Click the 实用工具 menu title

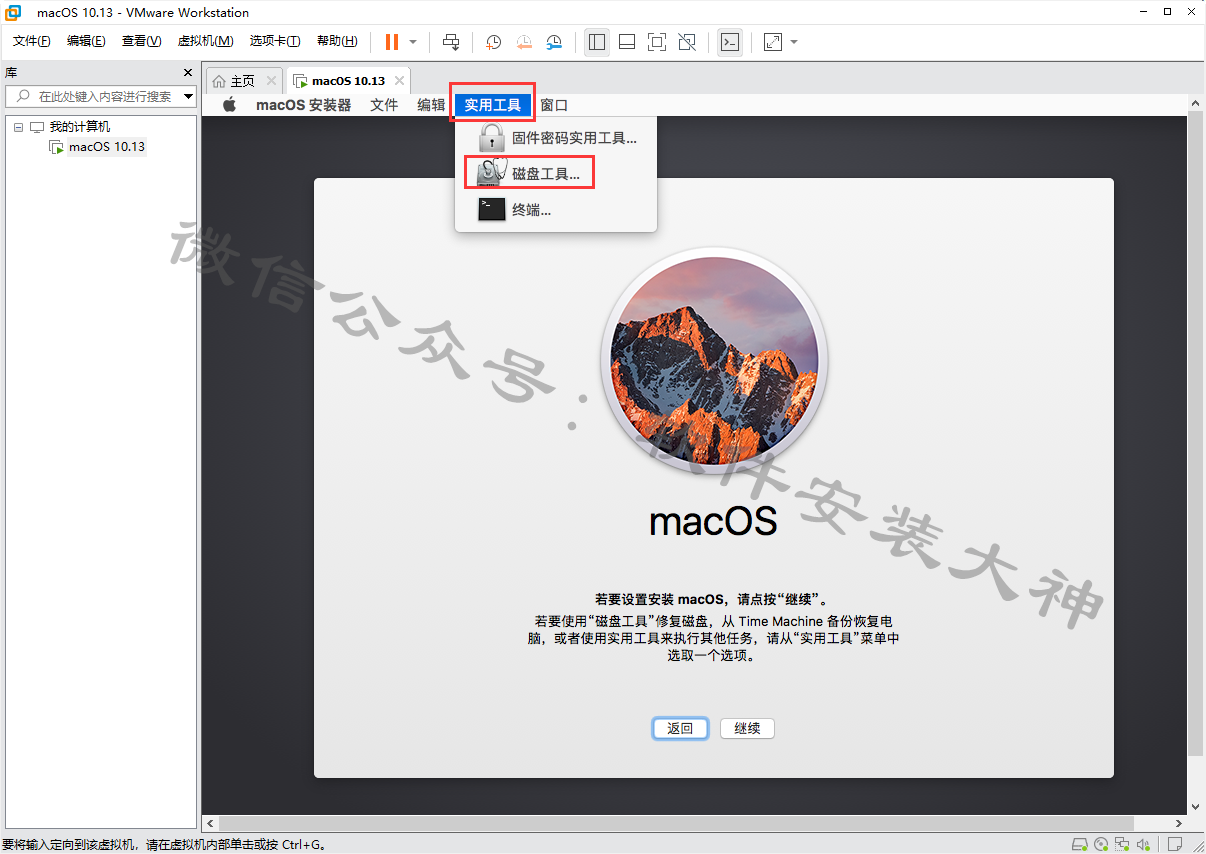tap(493, 105)
